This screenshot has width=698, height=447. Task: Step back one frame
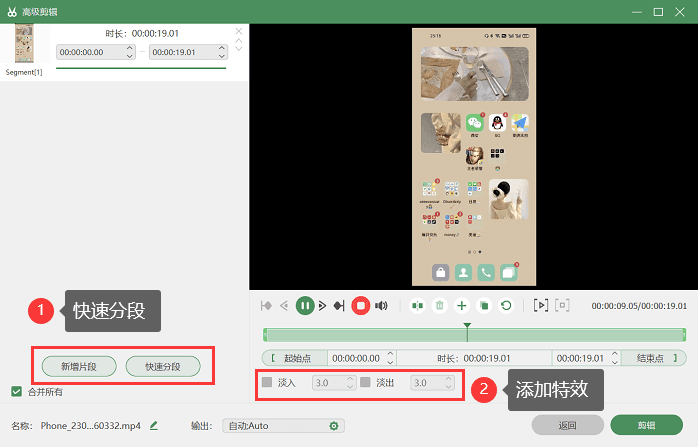[x=284, y=306]
